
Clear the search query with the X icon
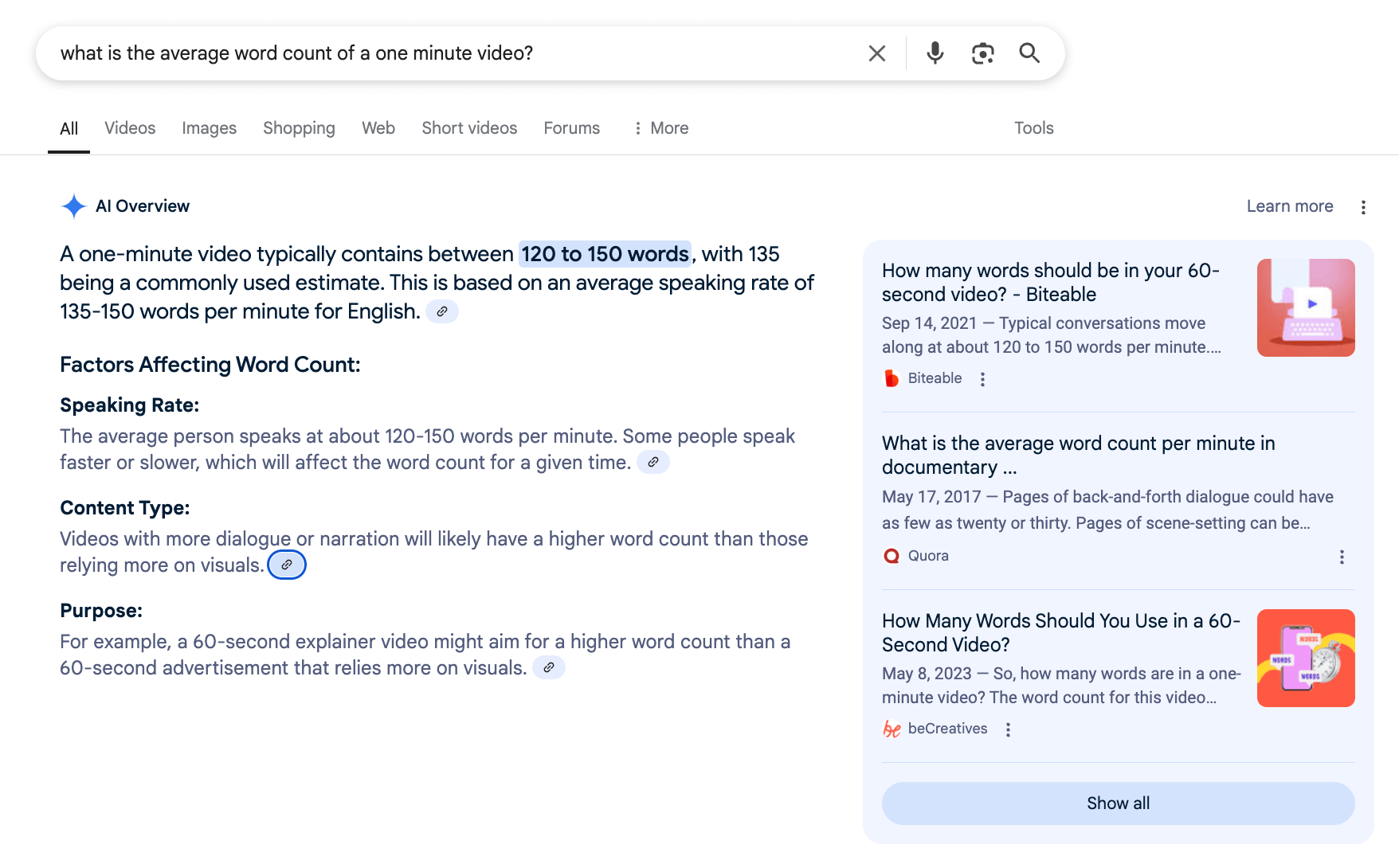point(876,53)
